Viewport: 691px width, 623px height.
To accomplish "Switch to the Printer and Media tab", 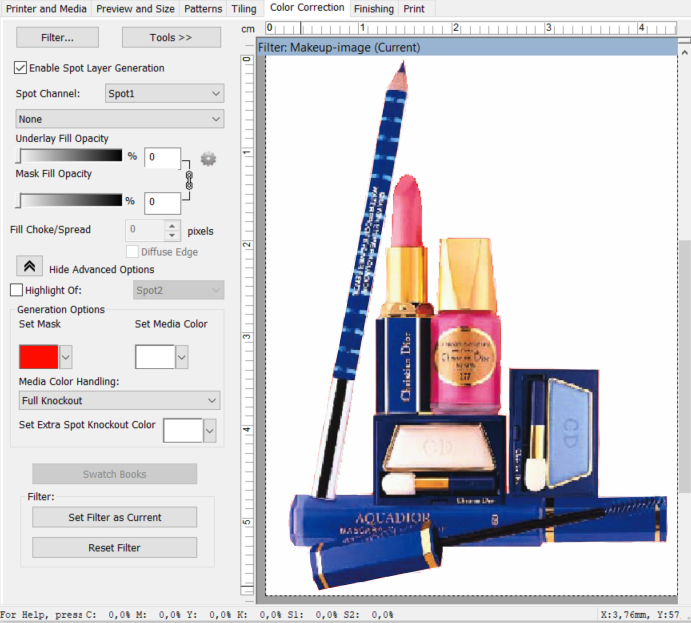I will (x=47, y=8).
